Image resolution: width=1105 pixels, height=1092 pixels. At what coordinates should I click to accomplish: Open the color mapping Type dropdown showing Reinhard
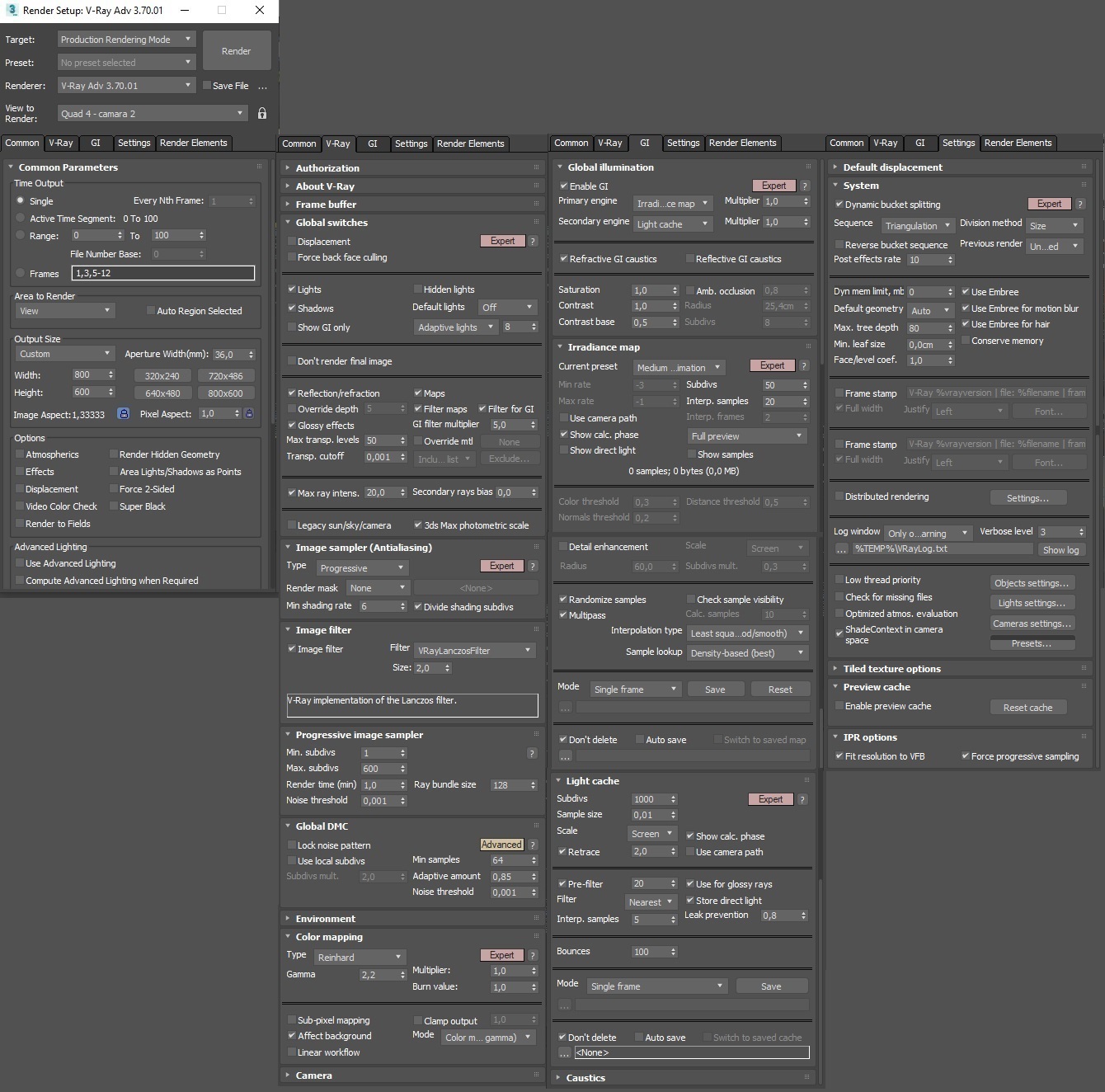(360, 957)
